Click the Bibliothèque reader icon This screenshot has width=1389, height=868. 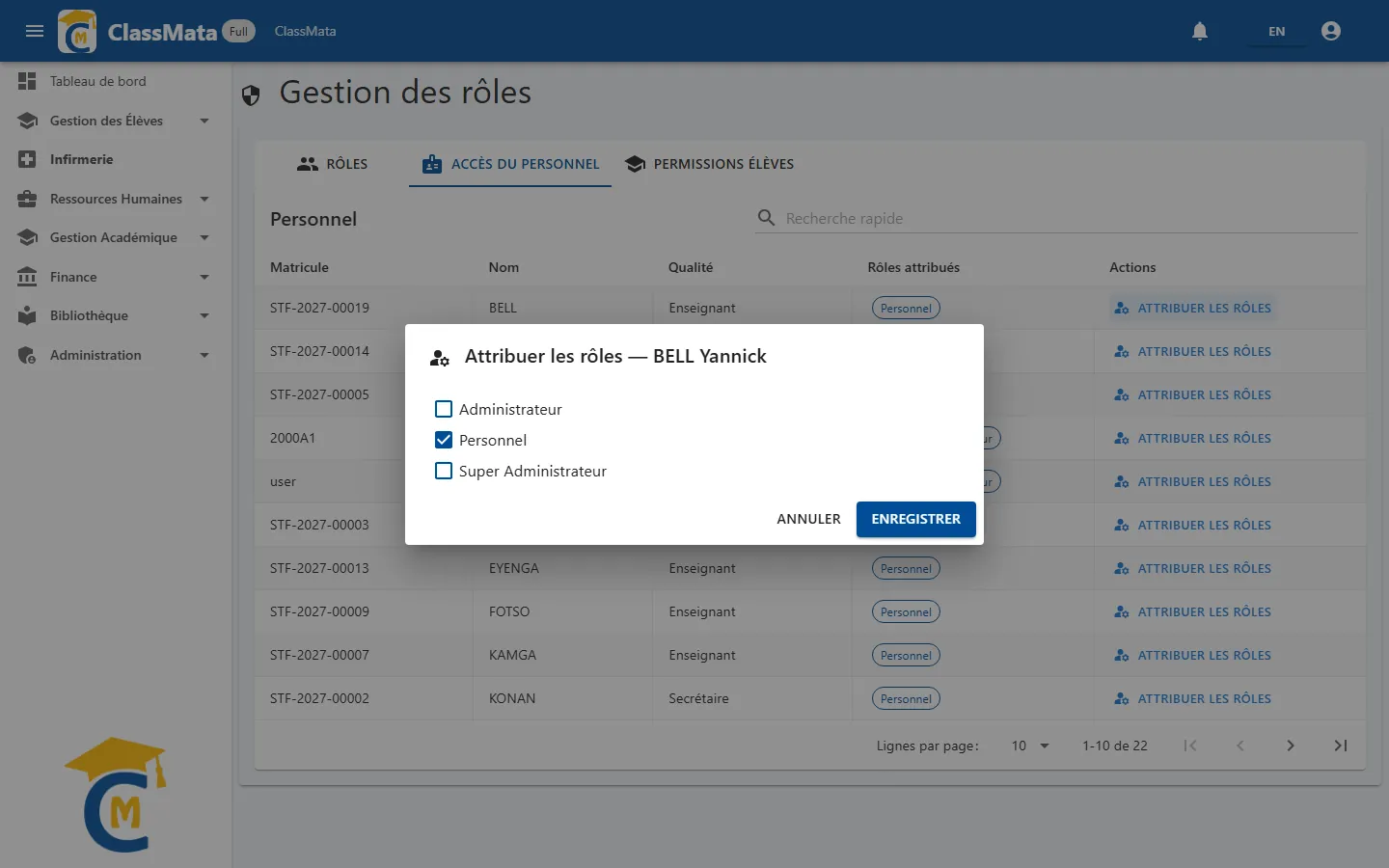point(27,315)
